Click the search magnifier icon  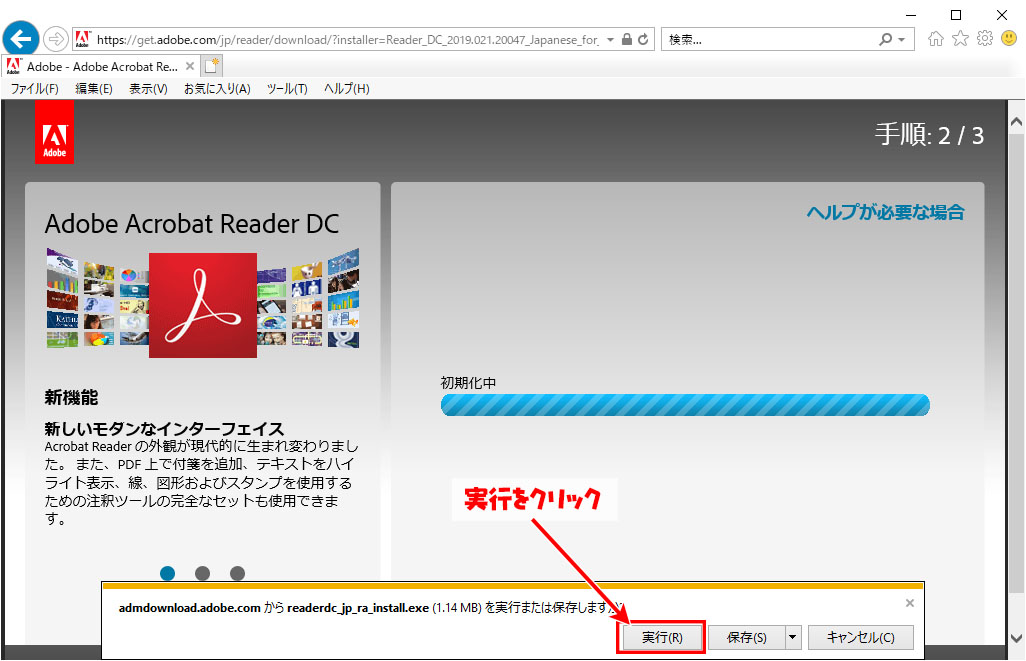885,39
